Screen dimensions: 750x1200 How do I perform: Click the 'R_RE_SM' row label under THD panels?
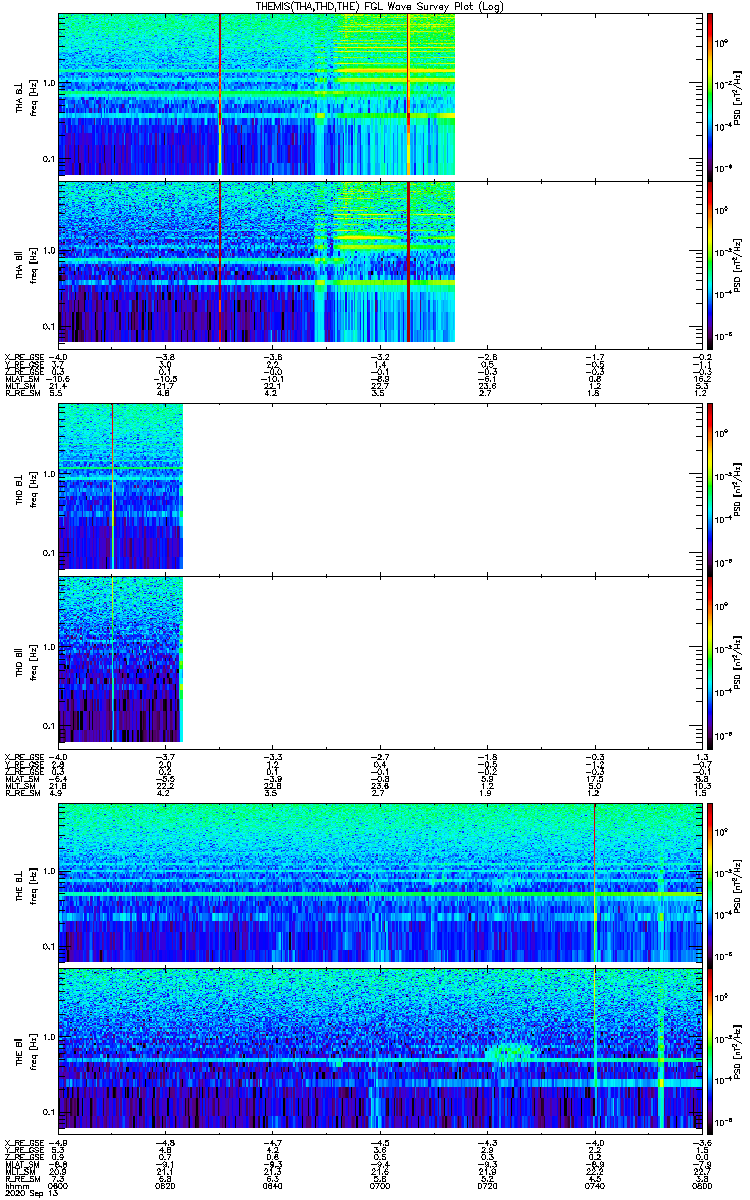[21, 793]
